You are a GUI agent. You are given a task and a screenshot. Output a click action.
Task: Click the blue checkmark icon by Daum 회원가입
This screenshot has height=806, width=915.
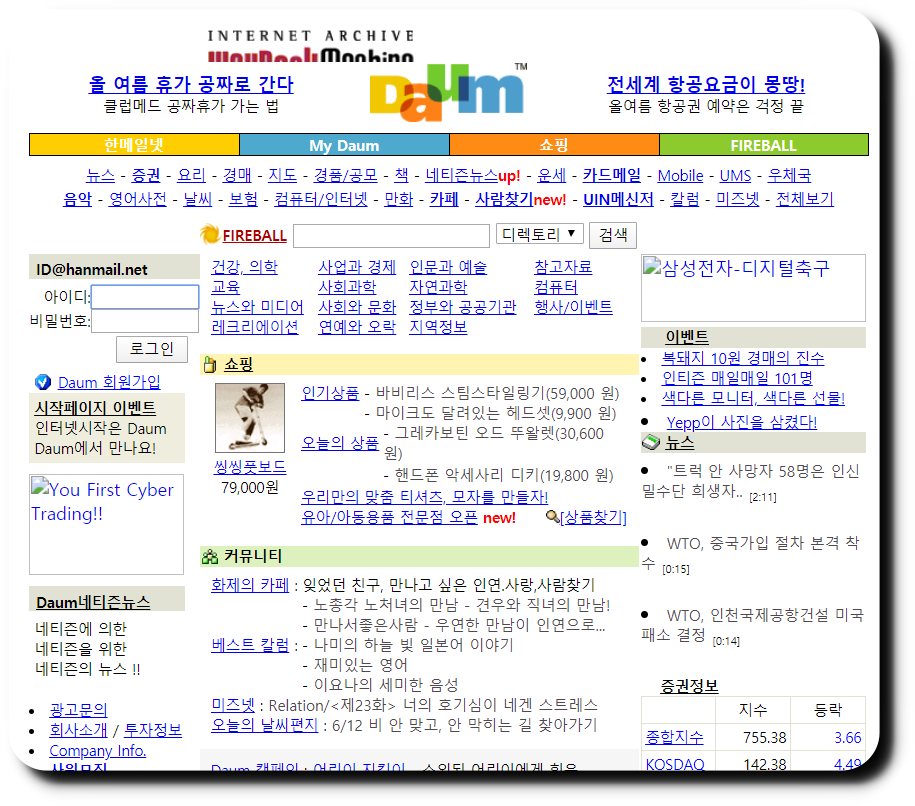(43, 382)
